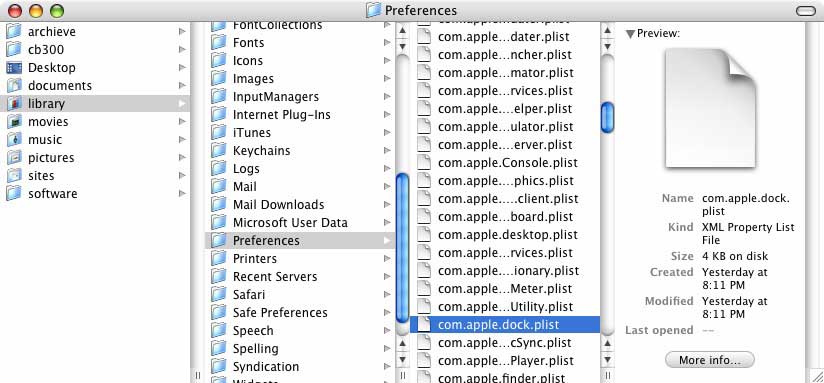This screenshot has width=824, height=383.
Task: Click the documents folder icon
Action: point(14,85)
